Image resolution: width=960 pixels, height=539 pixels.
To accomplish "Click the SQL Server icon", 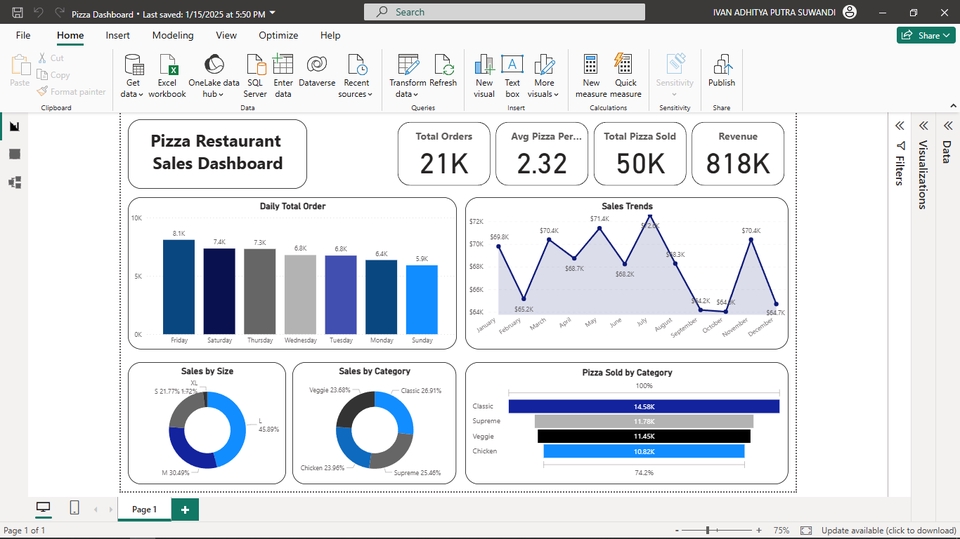I will click(x=255, y=76).
